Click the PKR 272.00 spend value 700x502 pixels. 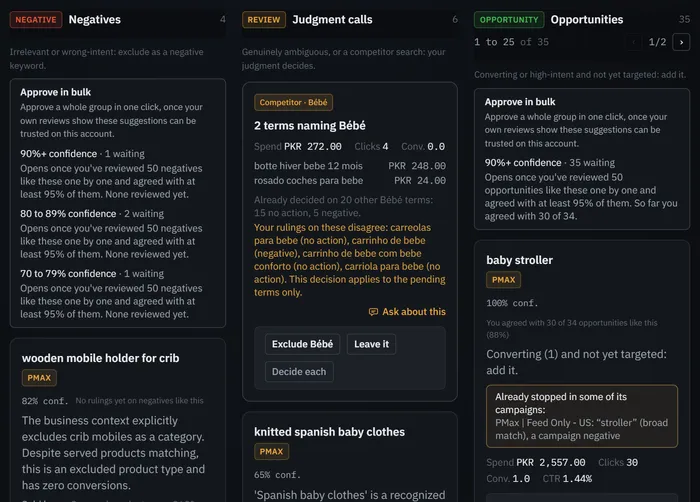pyautogui.click(x=313, y=146)
